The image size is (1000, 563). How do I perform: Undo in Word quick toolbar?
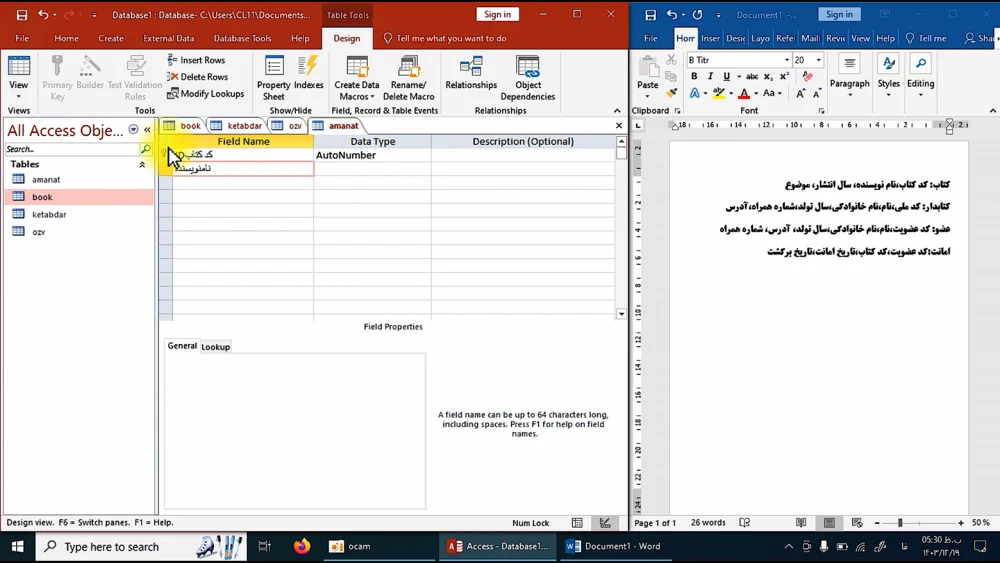672,15
